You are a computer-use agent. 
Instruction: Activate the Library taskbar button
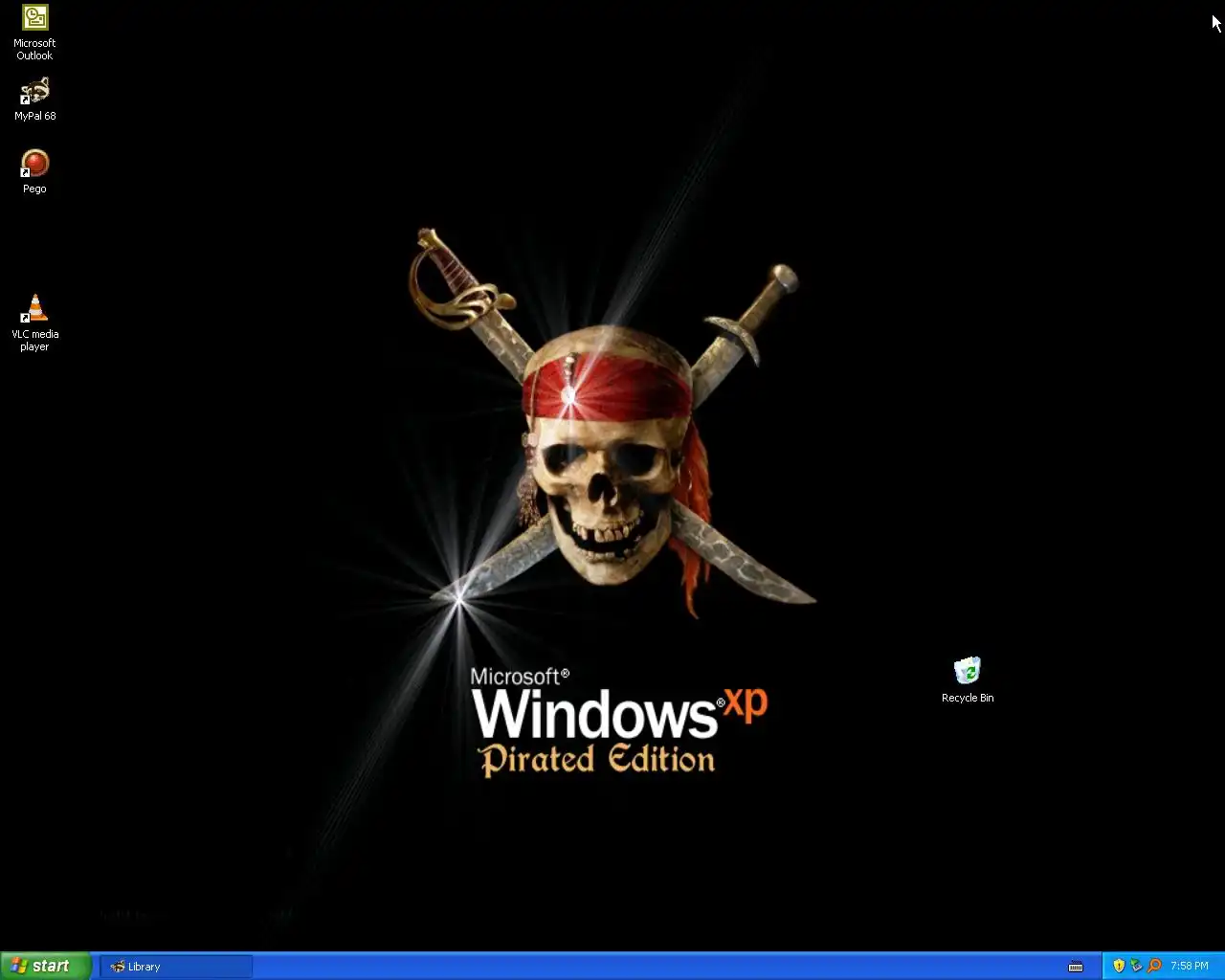tap(176, 967)
